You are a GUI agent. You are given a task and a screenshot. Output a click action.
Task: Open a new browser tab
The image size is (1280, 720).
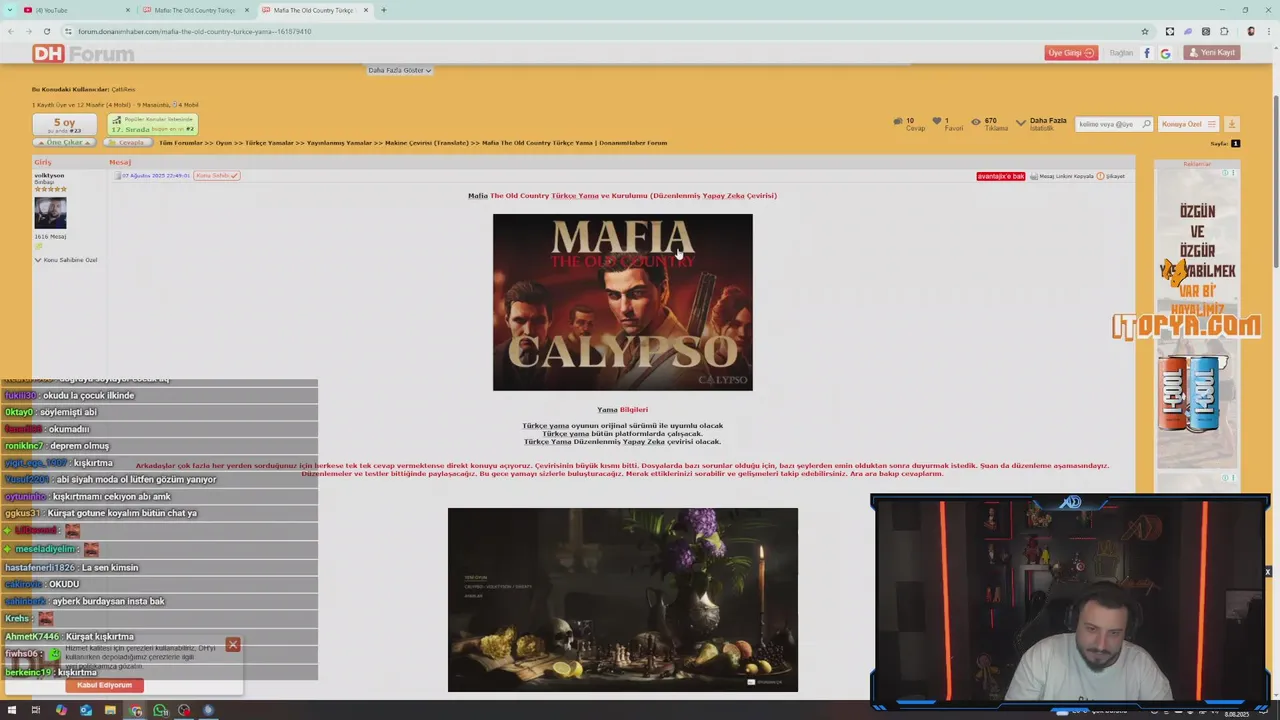click(x=384, y=10)
